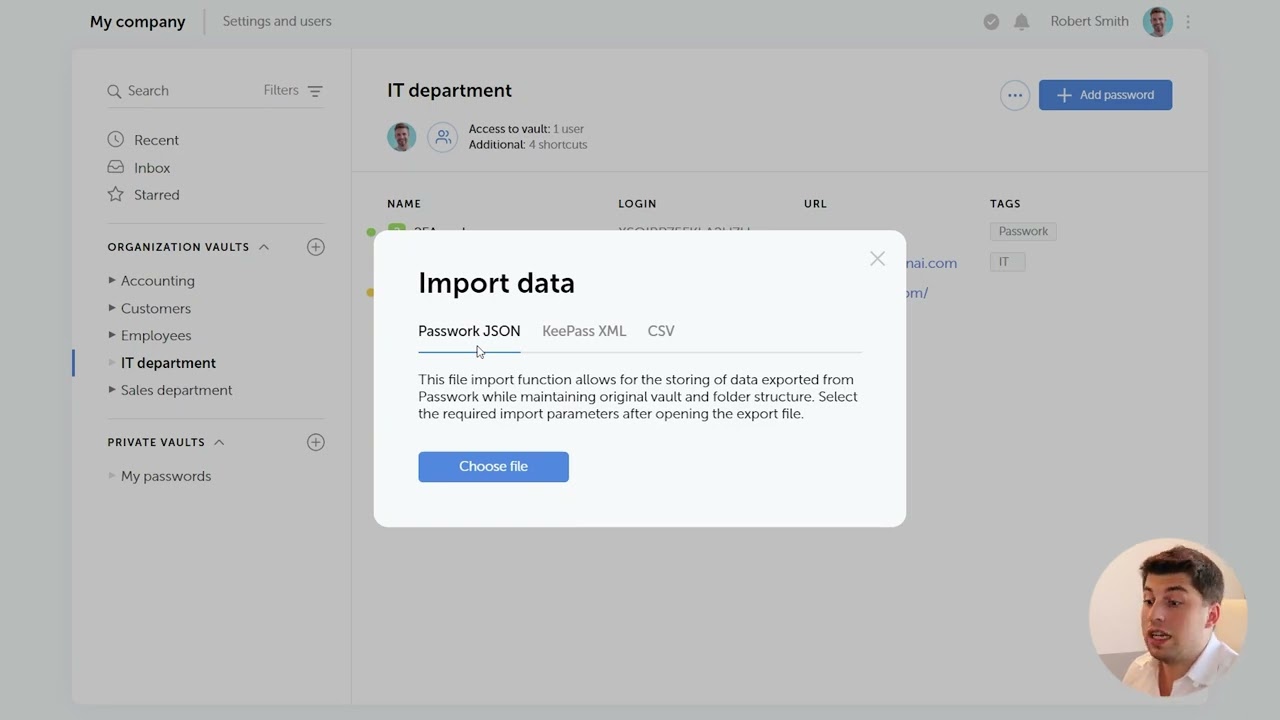1280x720 pixels.
Task: Expand the Employees vault arrow
Action: point(112,335)
